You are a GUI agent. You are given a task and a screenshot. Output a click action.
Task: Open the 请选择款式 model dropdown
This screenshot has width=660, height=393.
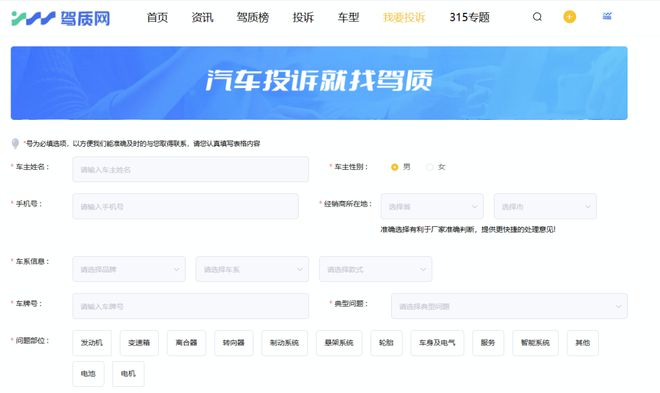click(x=375, y=269)
